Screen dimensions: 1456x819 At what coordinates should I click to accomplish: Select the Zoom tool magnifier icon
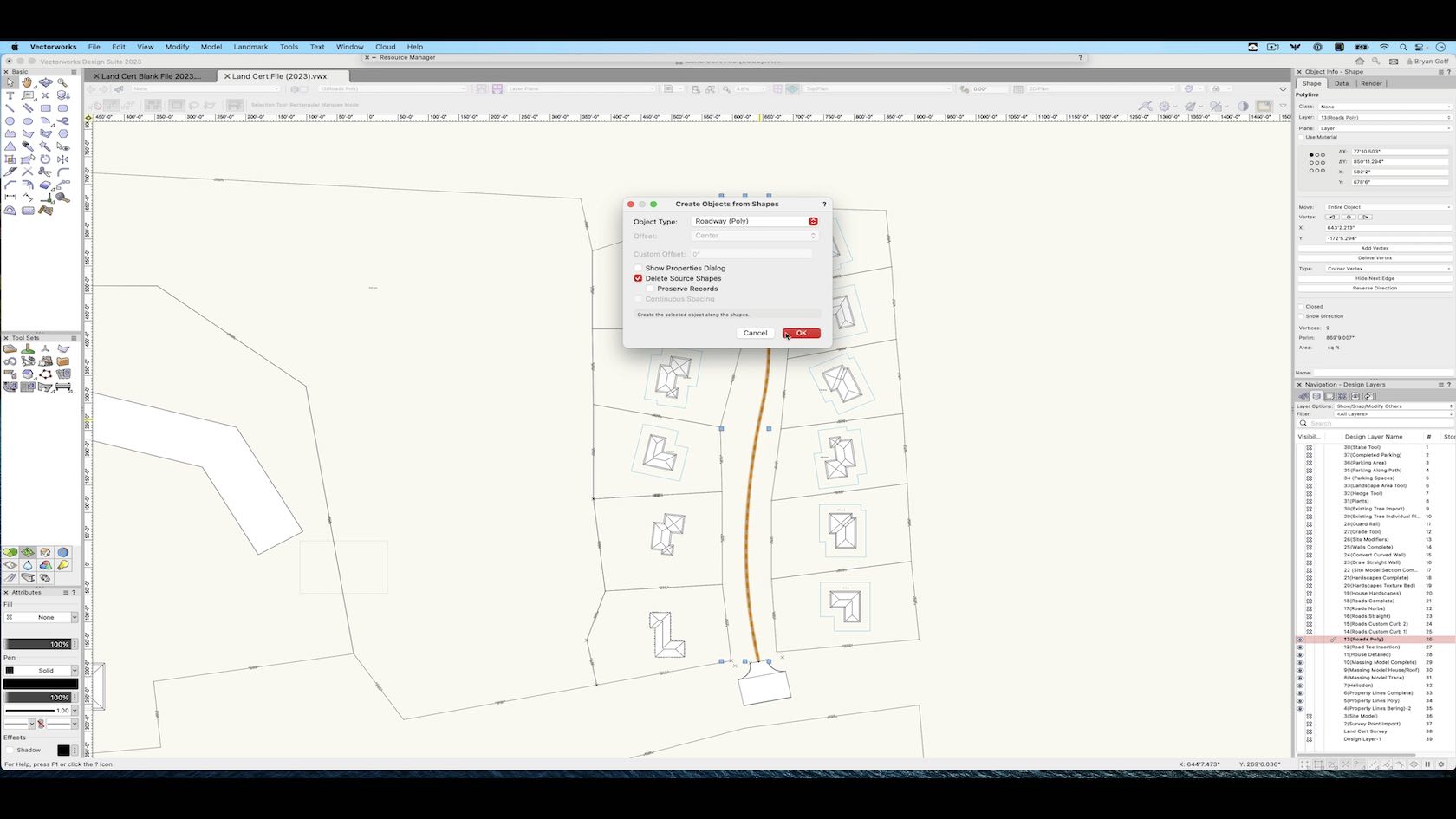(62, 82)
